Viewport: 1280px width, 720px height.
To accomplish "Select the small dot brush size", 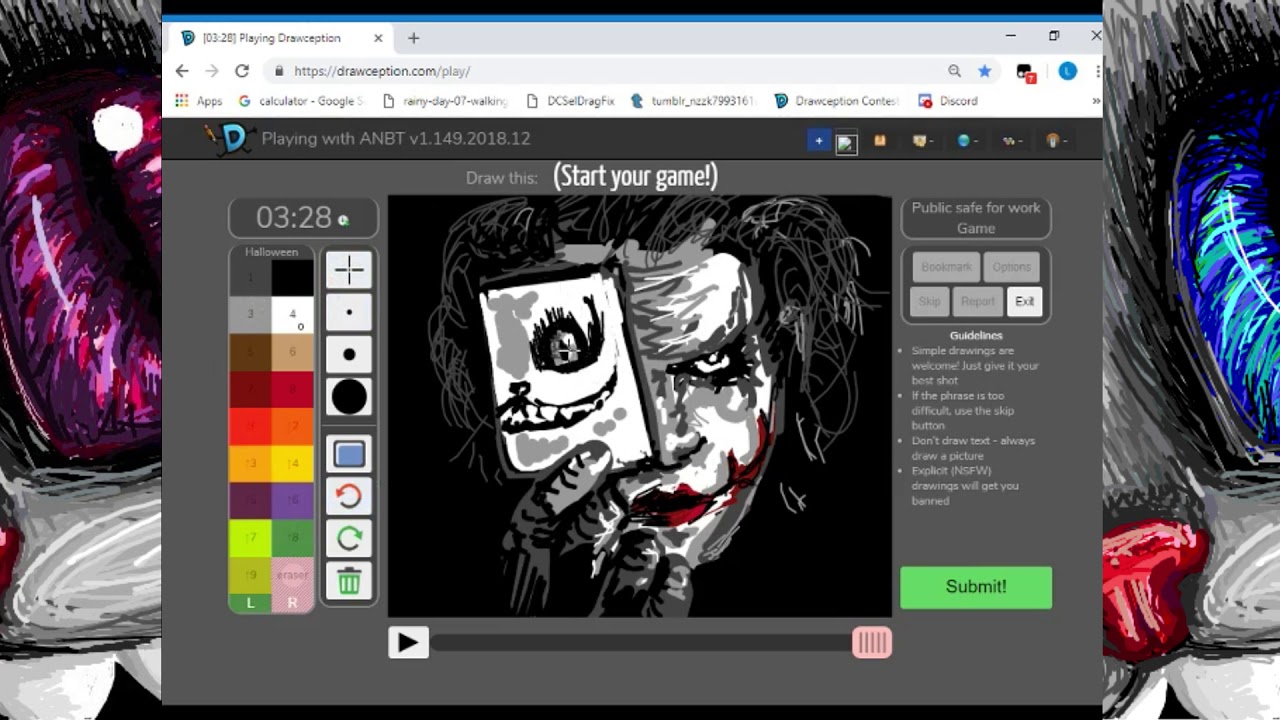I will click(x=349, y=312).
